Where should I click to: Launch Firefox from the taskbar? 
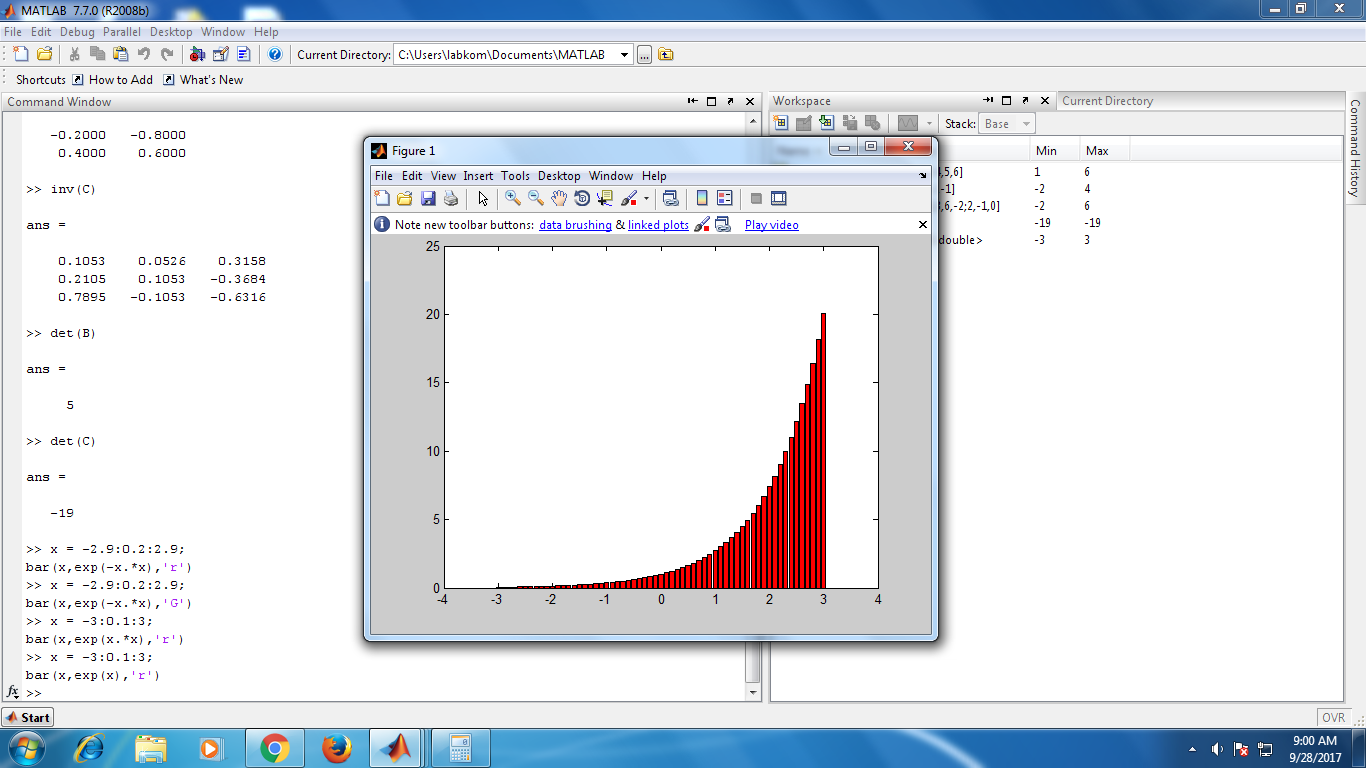pyautogui.click(x=338, y=748)
